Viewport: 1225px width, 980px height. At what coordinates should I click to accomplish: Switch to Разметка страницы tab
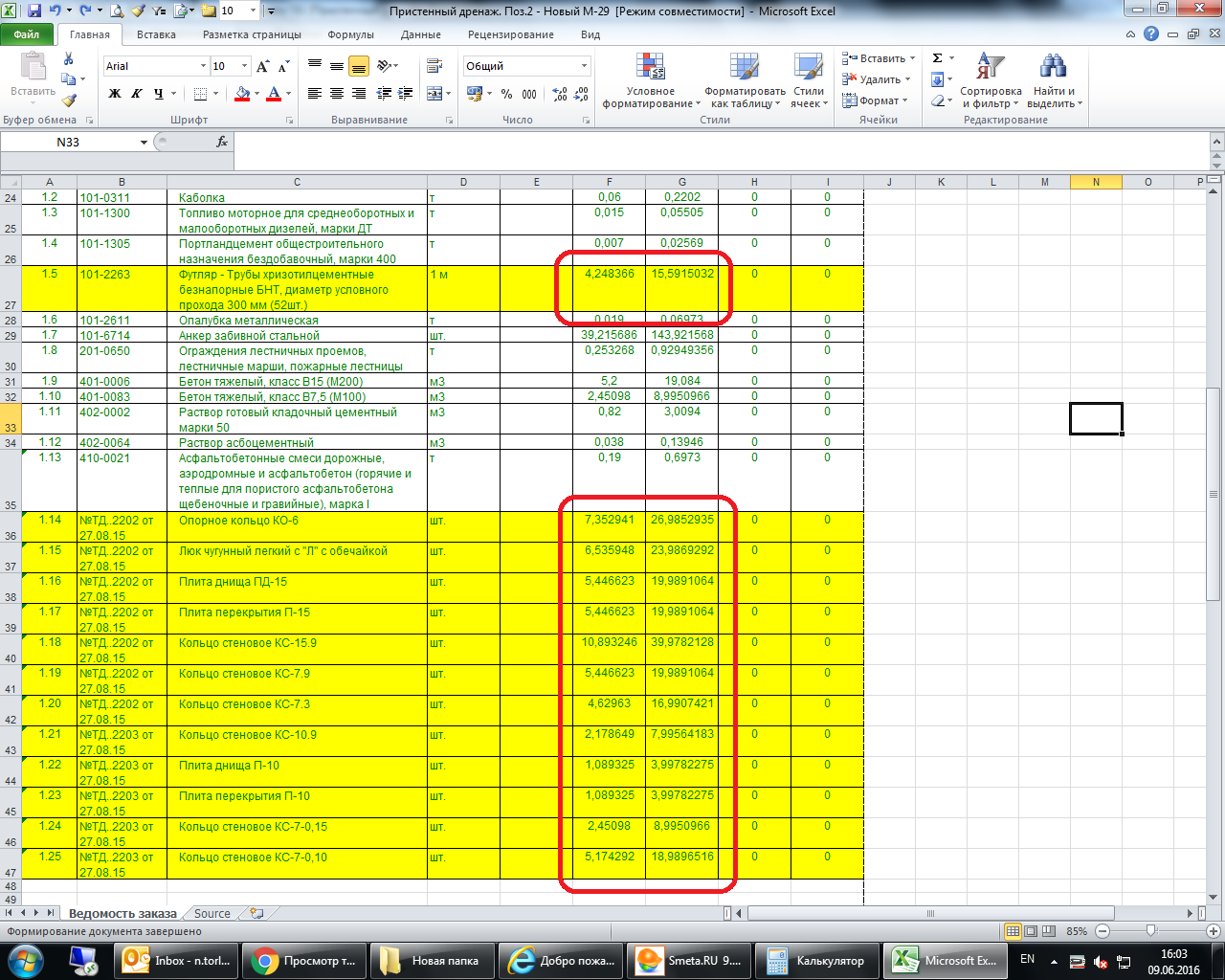pos(252,34)
